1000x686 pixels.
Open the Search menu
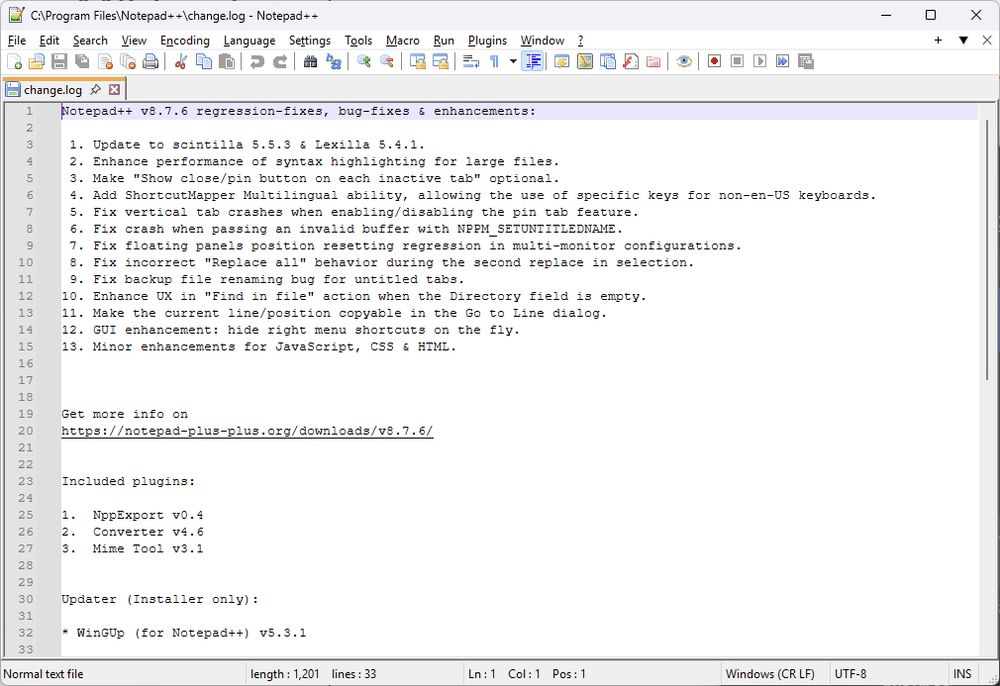(90, 40)
